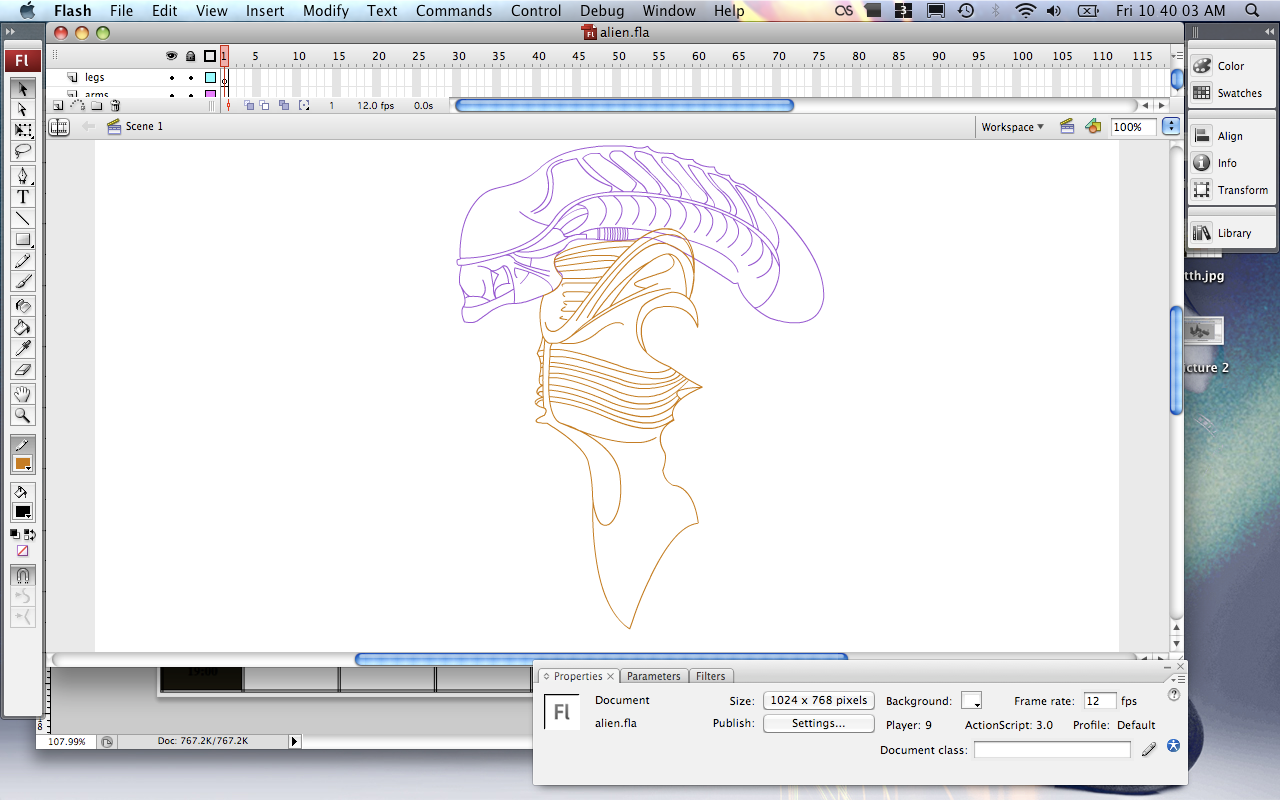Choose the Paint Bucket tool
This screenshot has width=1280, height=800.
[22, 327]
